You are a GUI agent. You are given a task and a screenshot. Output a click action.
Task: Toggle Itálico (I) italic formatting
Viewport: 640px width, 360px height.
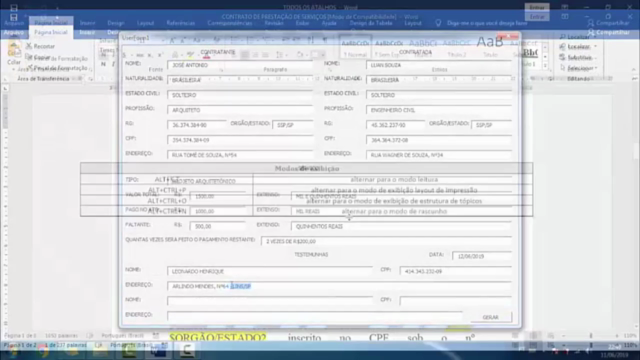click(113, 64)
